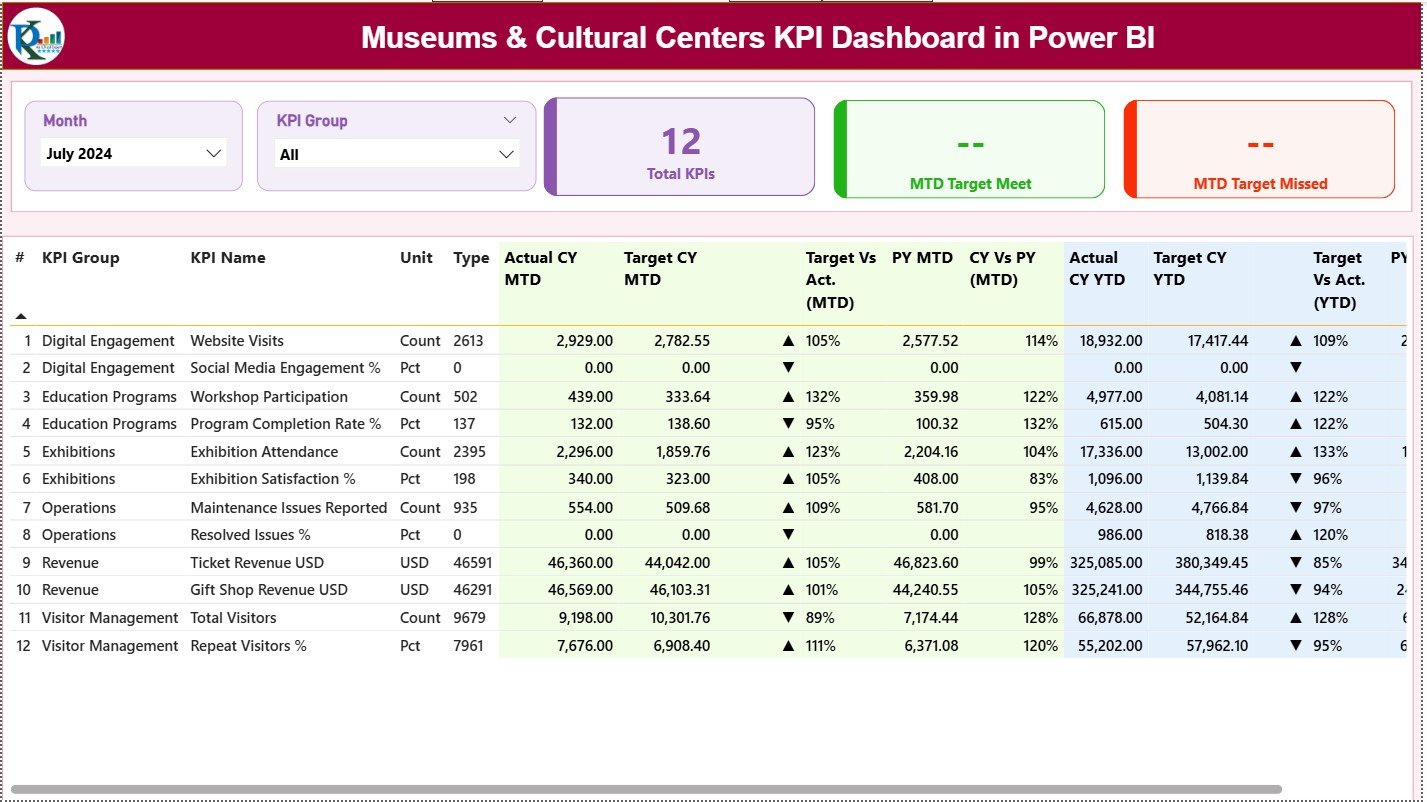This screenshot has width=1427, height=802.
Task: Click the down-arrow for Exhibition Satisfaction YTD 96%
Action: pyautogui.click(x=1296, y=479)
